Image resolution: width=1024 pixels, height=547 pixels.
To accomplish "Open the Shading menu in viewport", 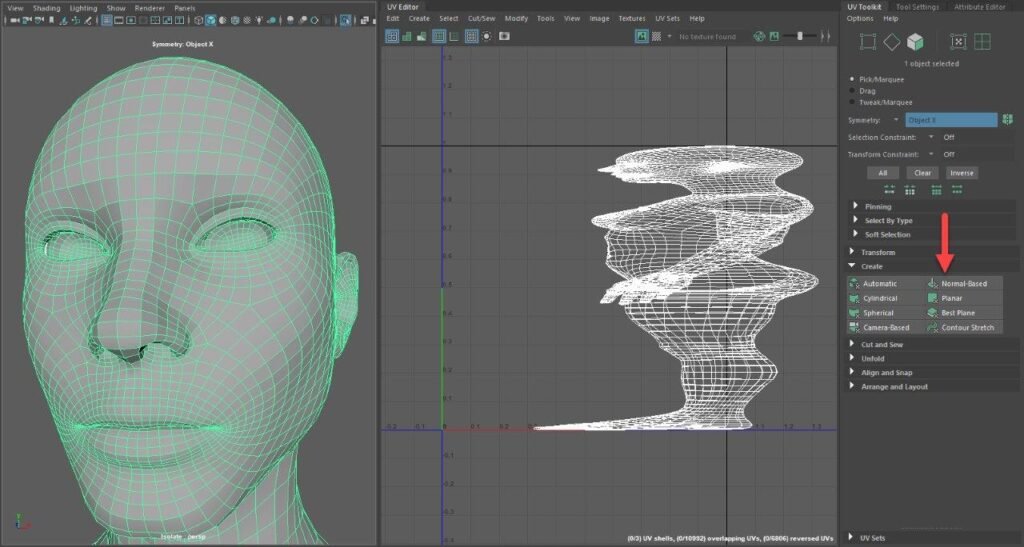I will click(x=46, y=8).
